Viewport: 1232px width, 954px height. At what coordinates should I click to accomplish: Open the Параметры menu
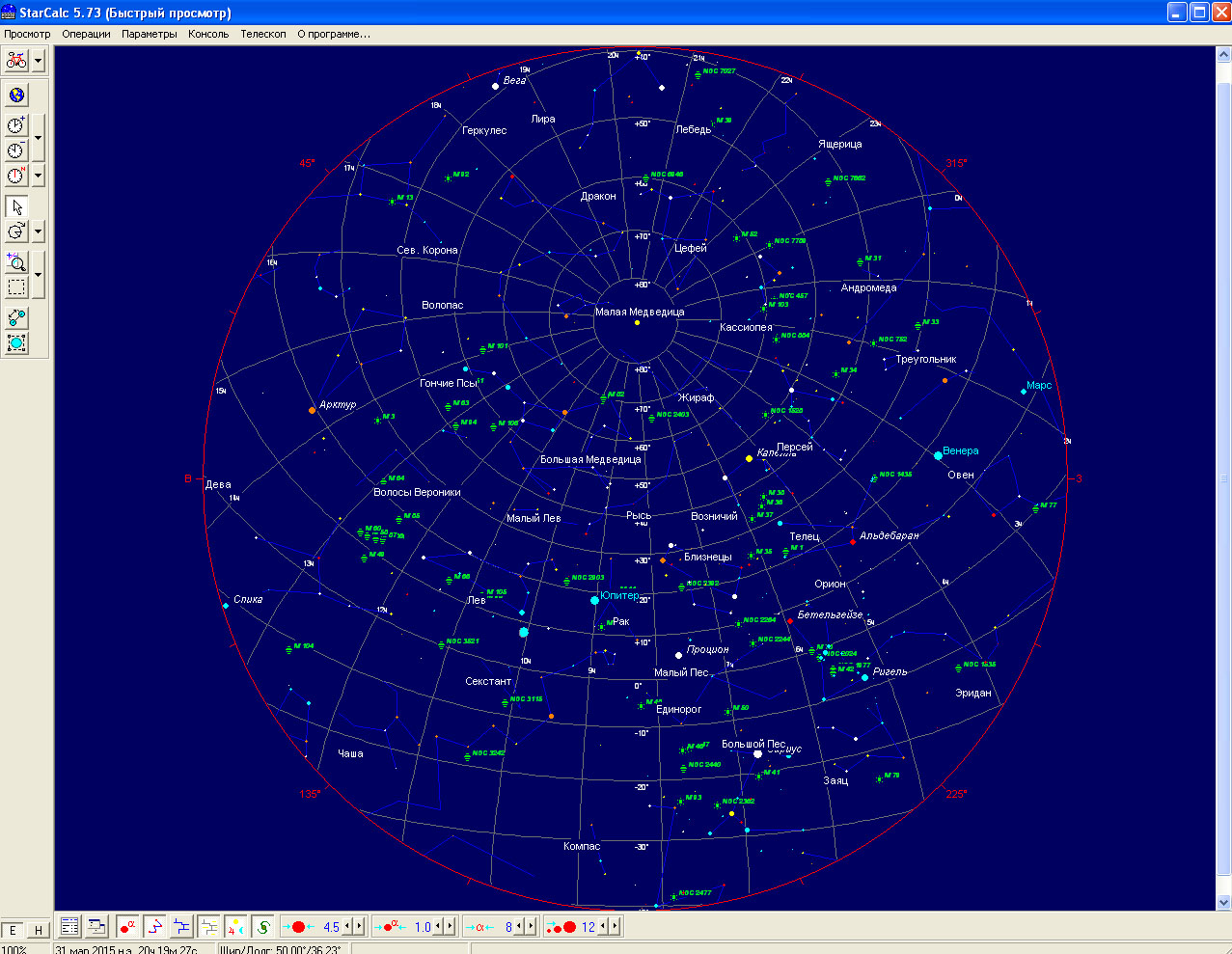[x=149, y=34]
